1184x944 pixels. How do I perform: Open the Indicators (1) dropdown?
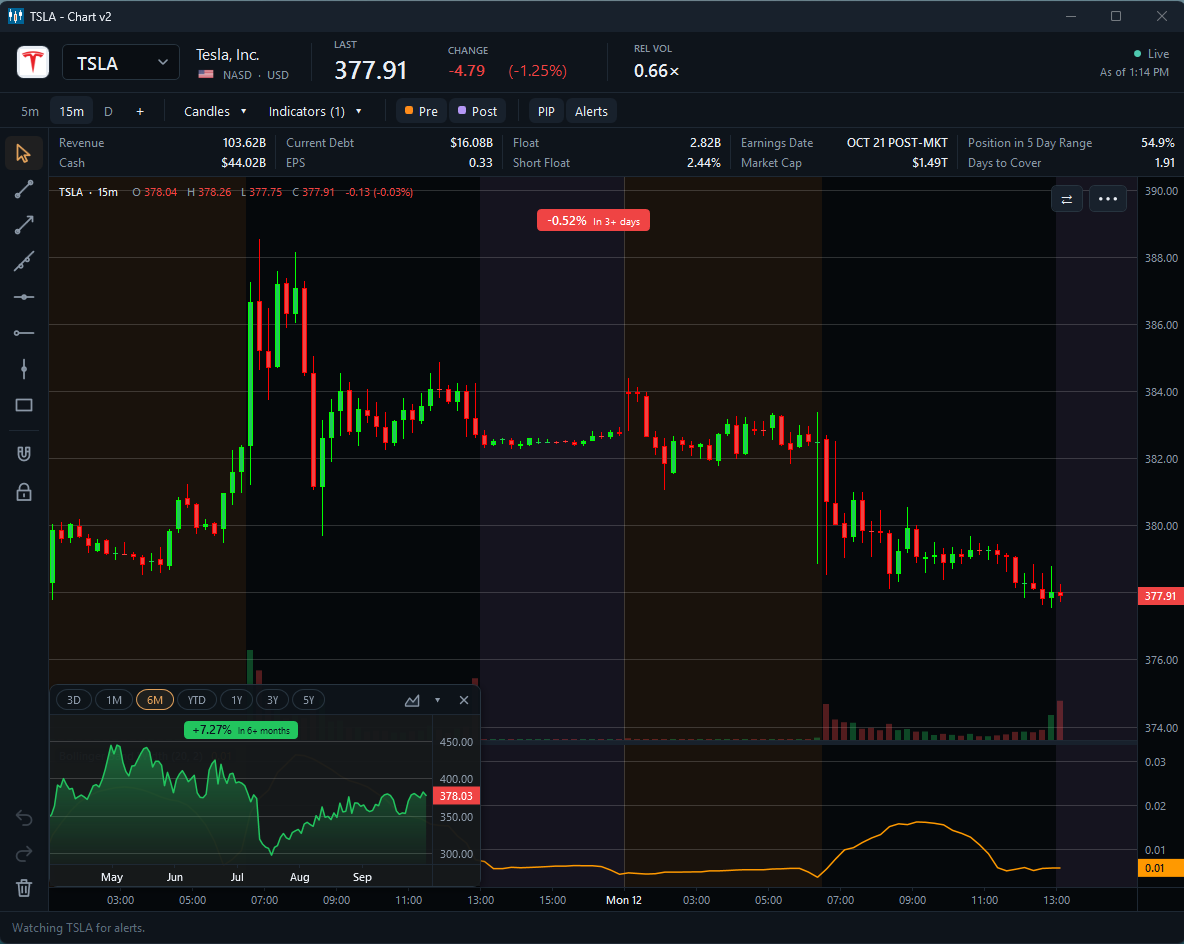[x=315, y=111]
